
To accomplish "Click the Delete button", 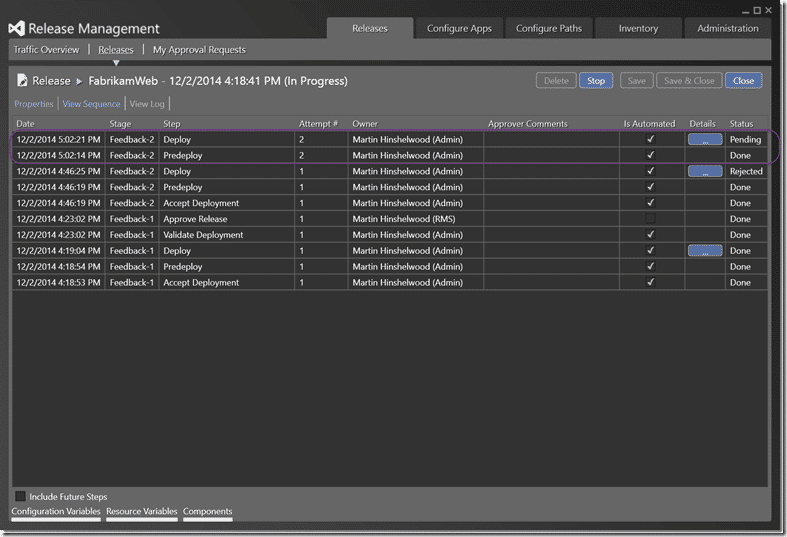I will point(556,81).
